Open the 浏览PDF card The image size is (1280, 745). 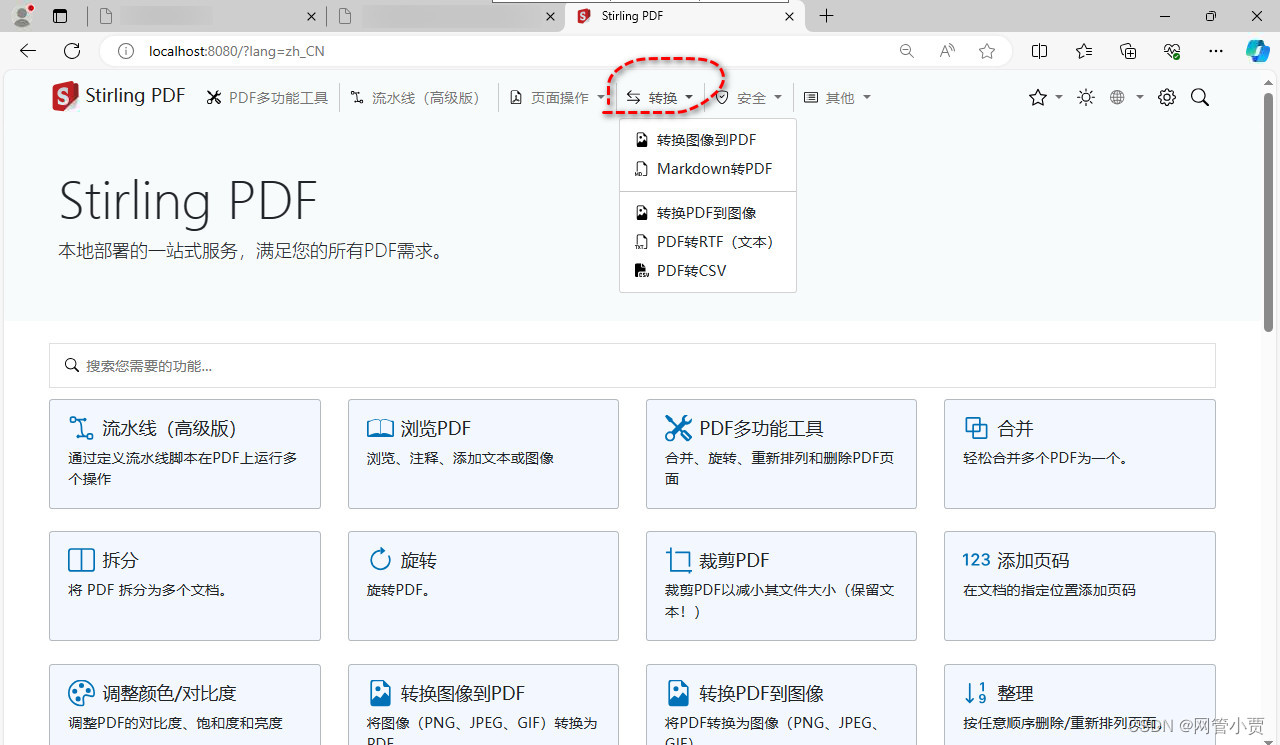[483, 454]
